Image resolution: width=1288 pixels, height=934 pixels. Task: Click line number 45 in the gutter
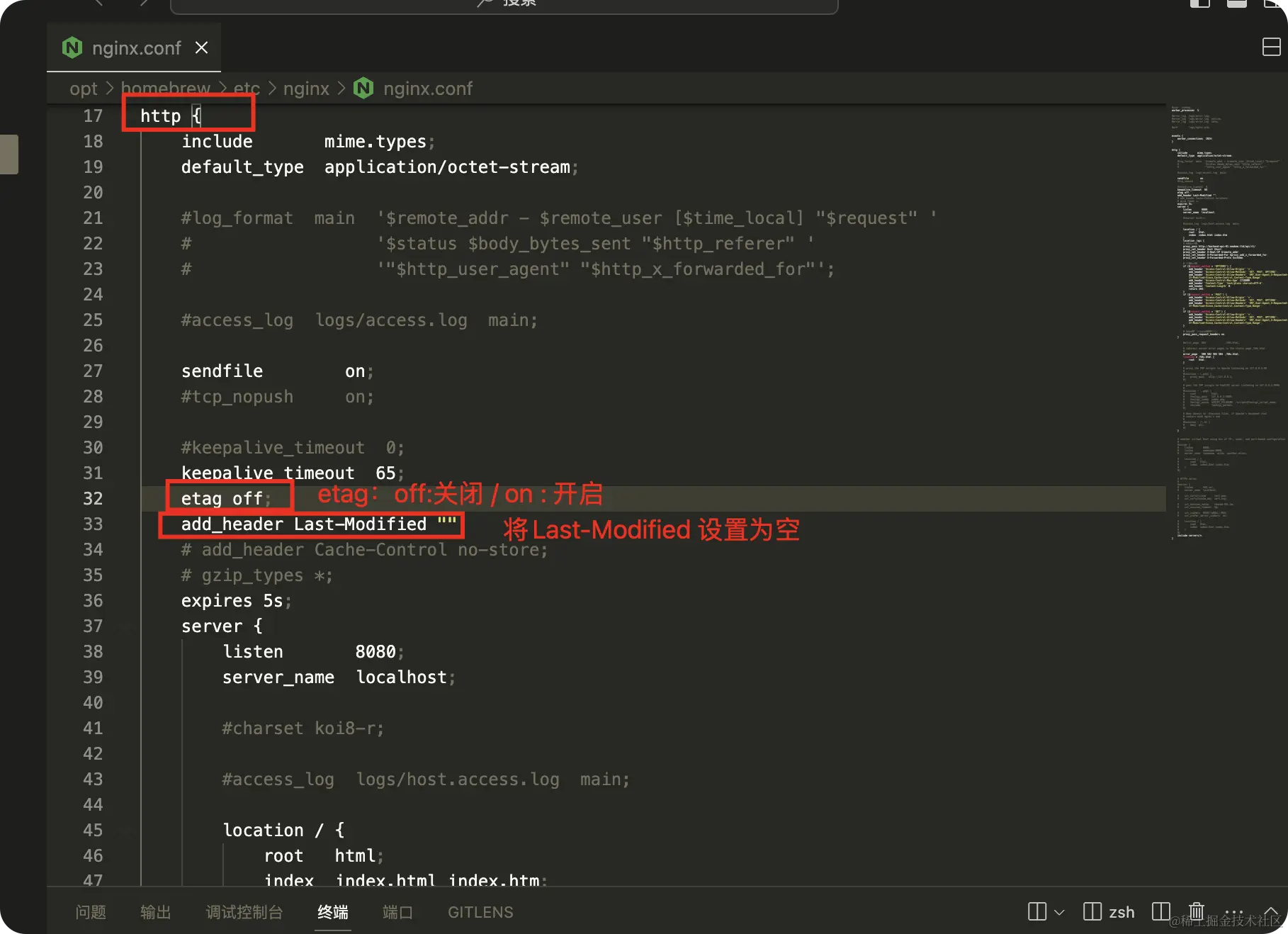click(x=93, y=831)
